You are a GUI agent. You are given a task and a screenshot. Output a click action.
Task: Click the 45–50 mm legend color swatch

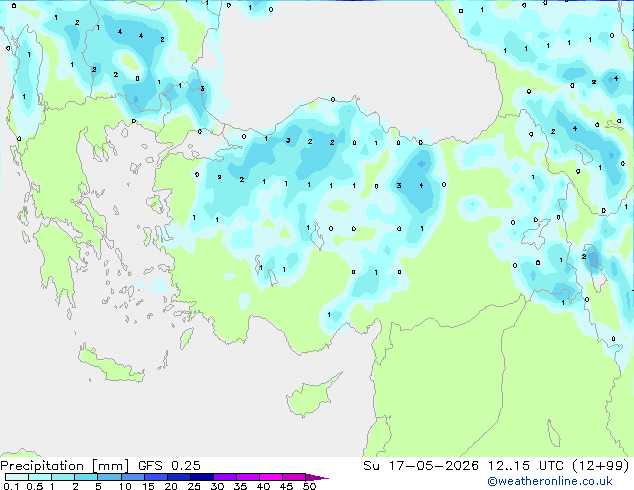[294, 477]
